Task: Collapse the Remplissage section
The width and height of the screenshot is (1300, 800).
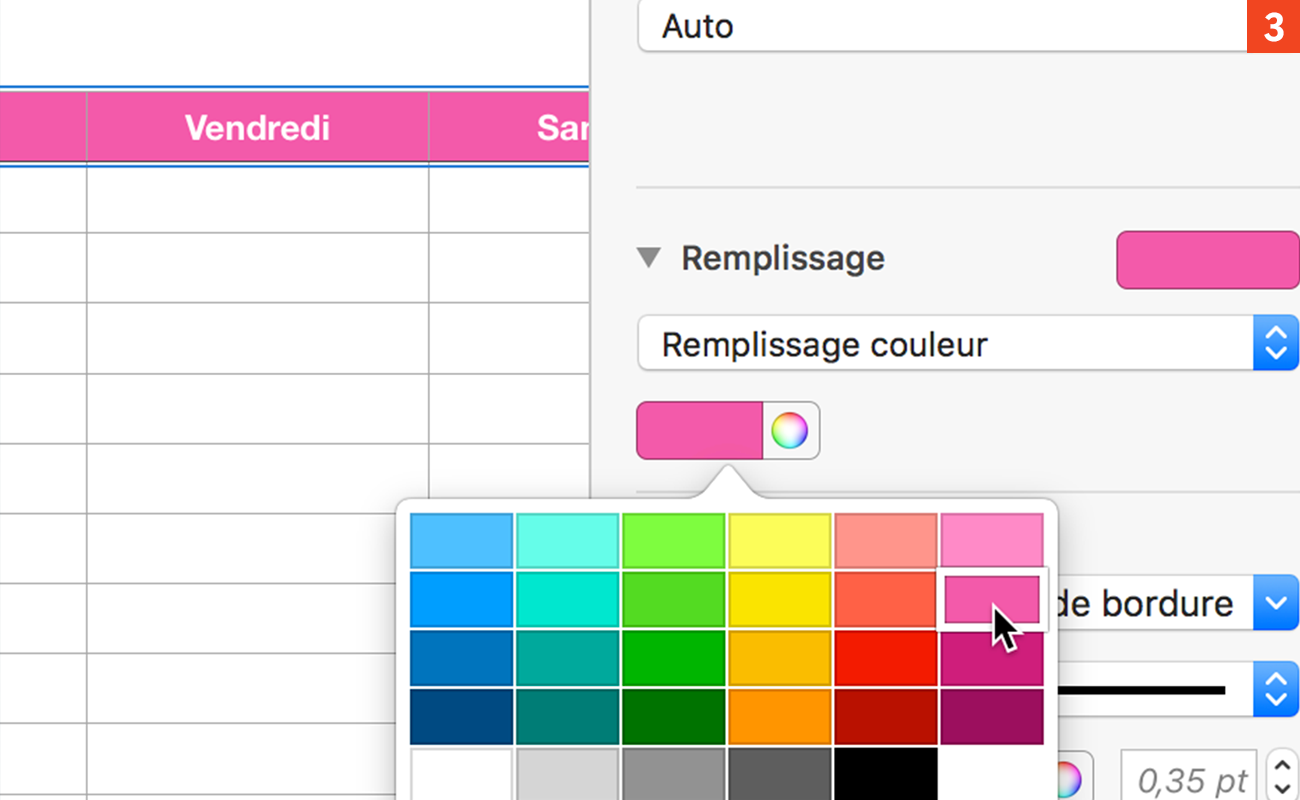Action: tap(649, 258)
